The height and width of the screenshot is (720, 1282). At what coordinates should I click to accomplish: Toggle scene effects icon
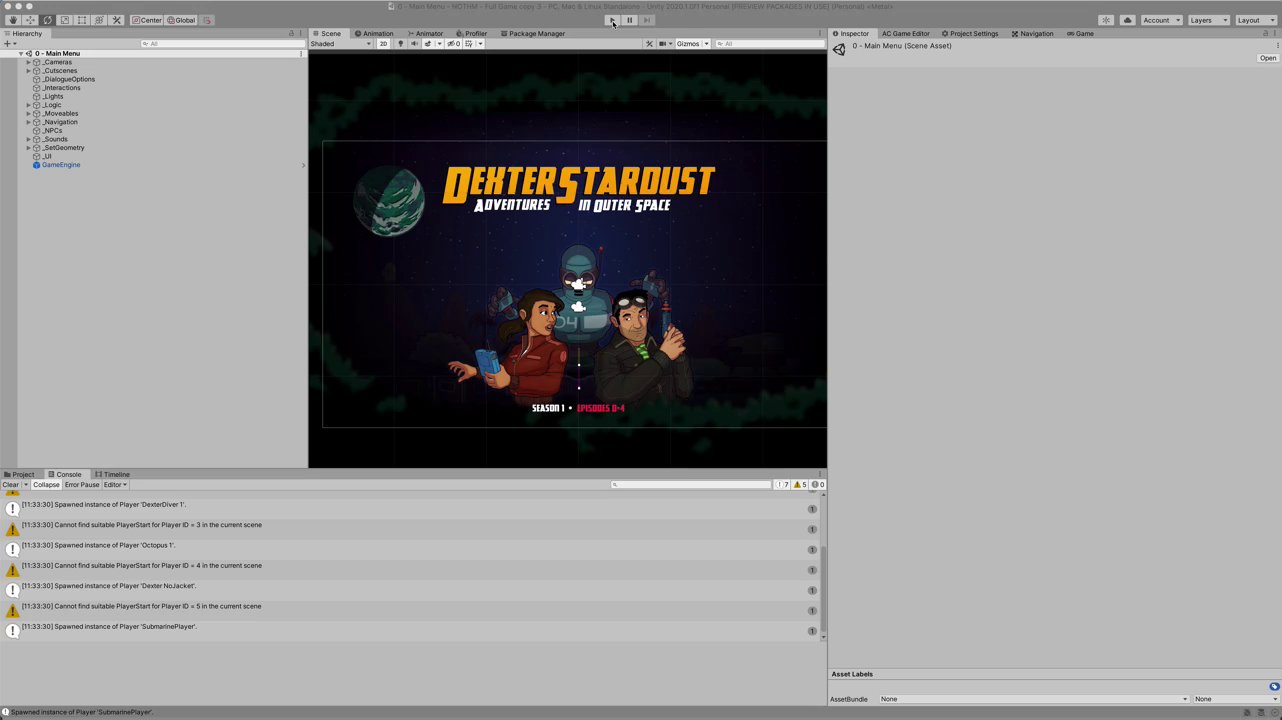[428, 44]
